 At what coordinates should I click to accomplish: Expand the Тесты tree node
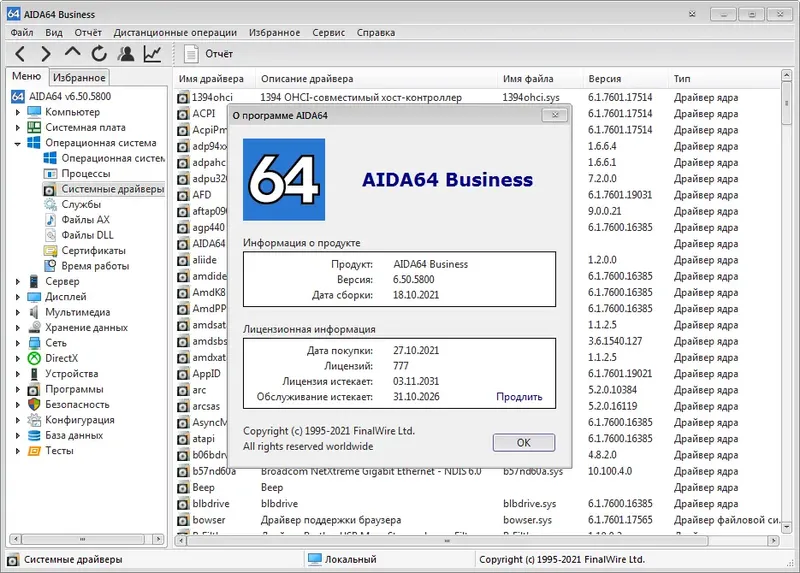pos(18,451)
